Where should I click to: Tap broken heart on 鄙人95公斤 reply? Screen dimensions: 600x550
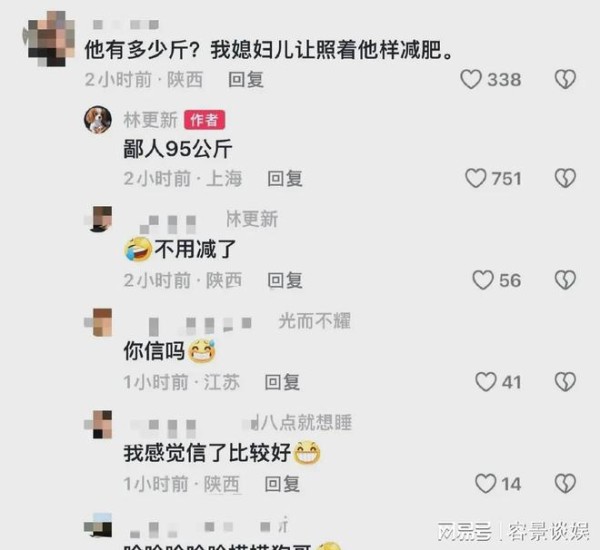point(565,178)
